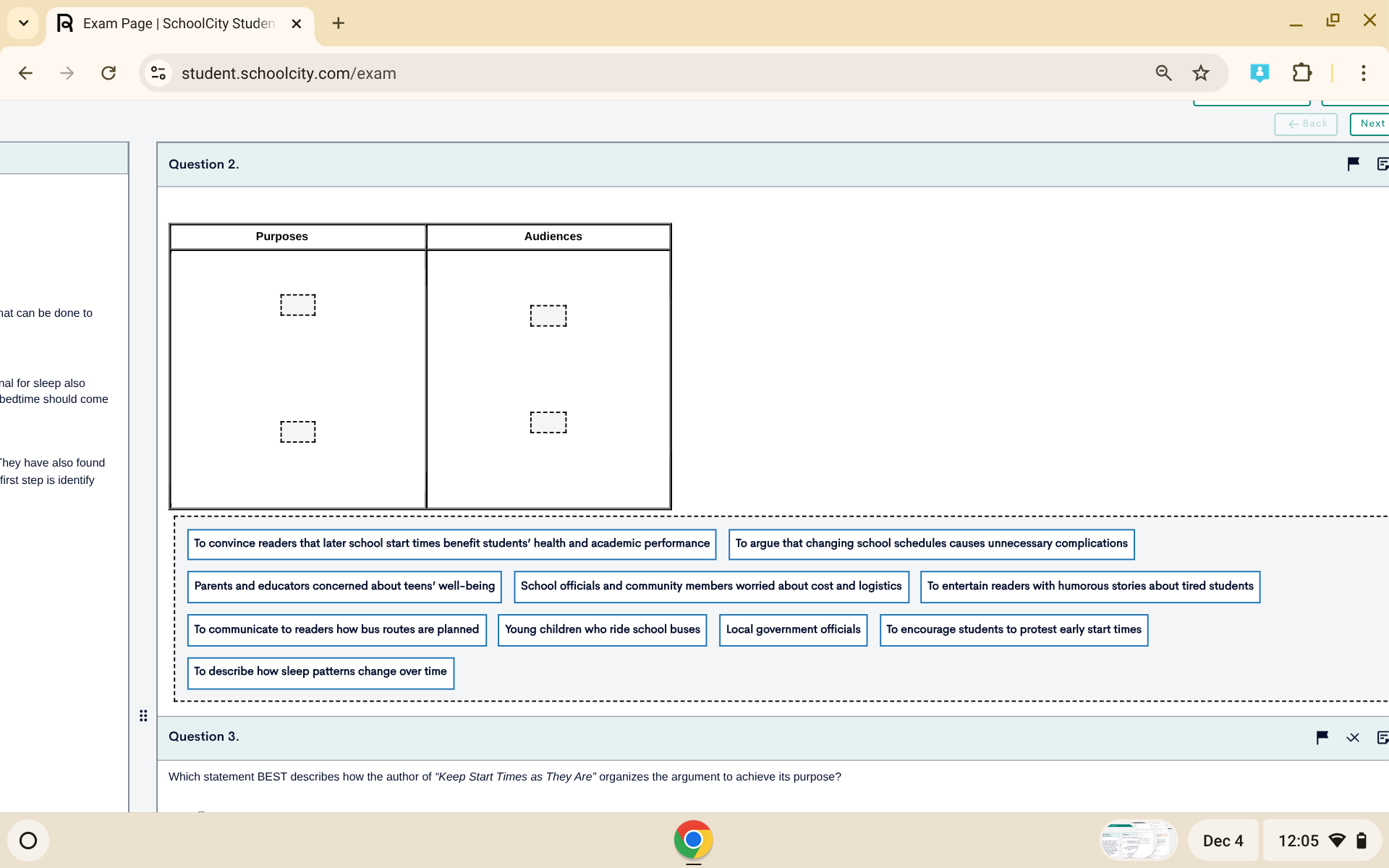Flag Question 2 for review

tap(1353, 164)
